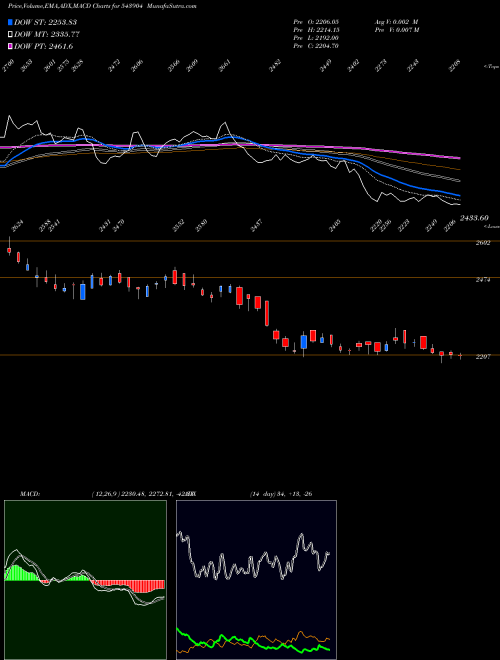Click the 2207 price level label

point(483,357)
